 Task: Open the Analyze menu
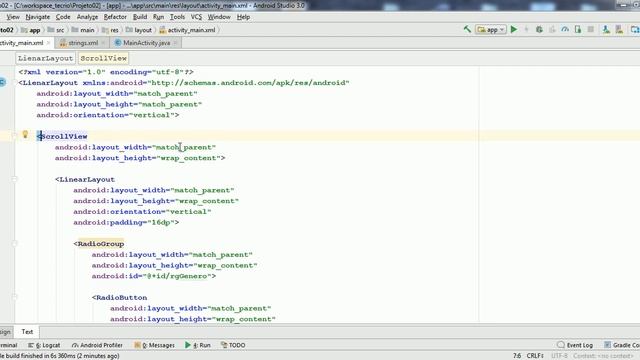pyautogui.click(x=87, y=17)
